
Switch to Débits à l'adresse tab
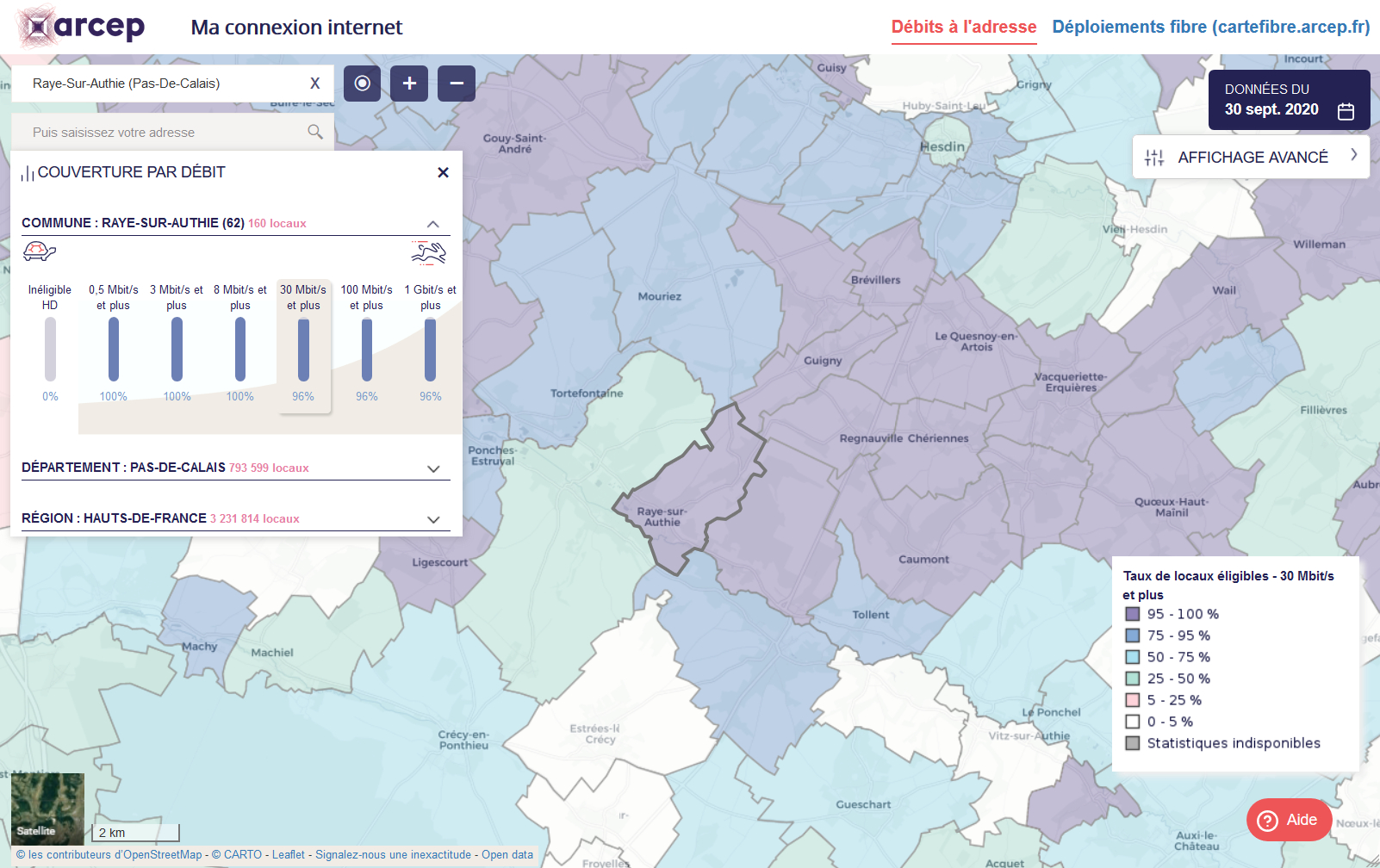tap(963, 27)
